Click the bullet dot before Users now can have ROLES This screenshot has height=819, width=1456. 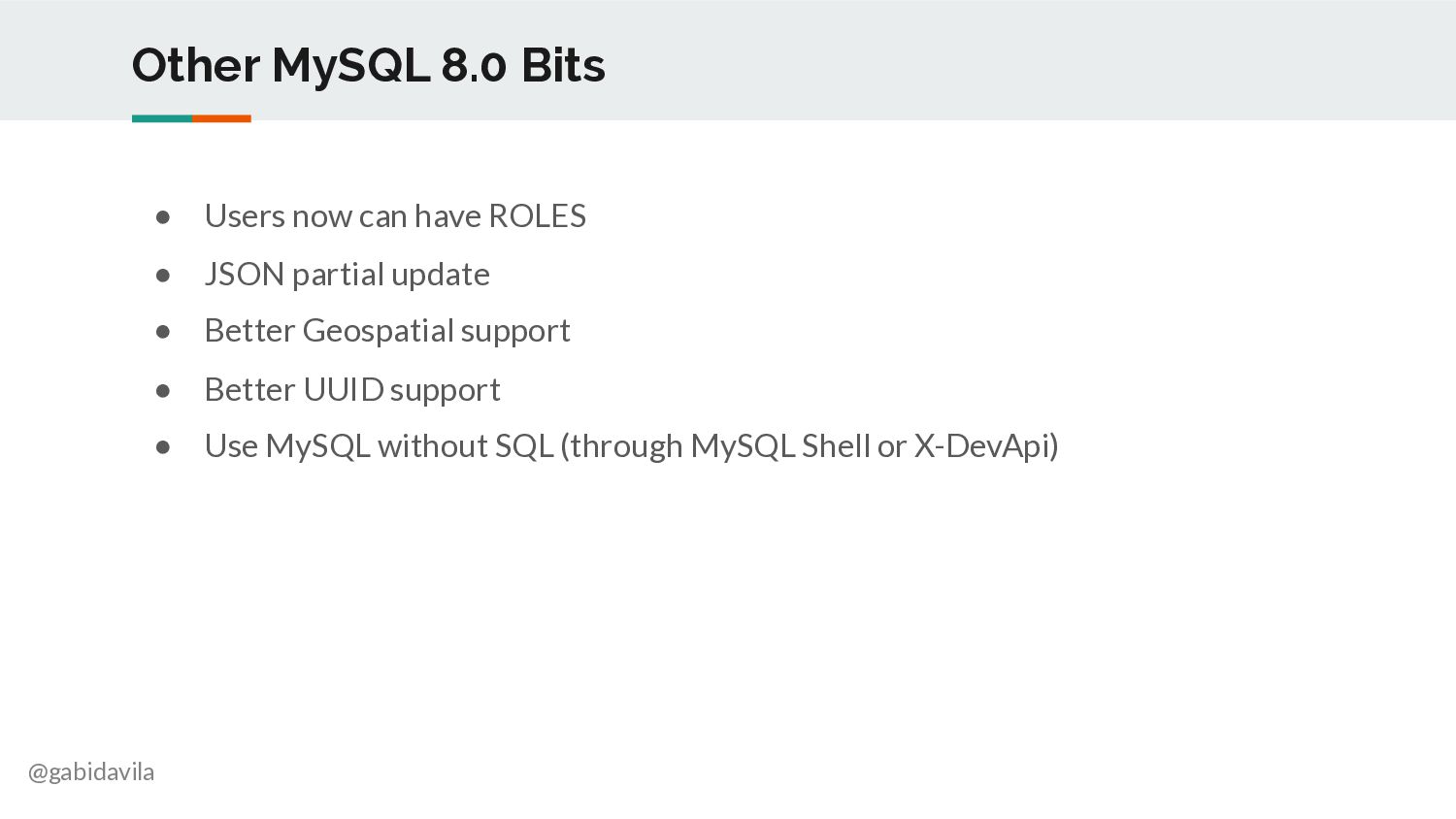click(163, 217)
